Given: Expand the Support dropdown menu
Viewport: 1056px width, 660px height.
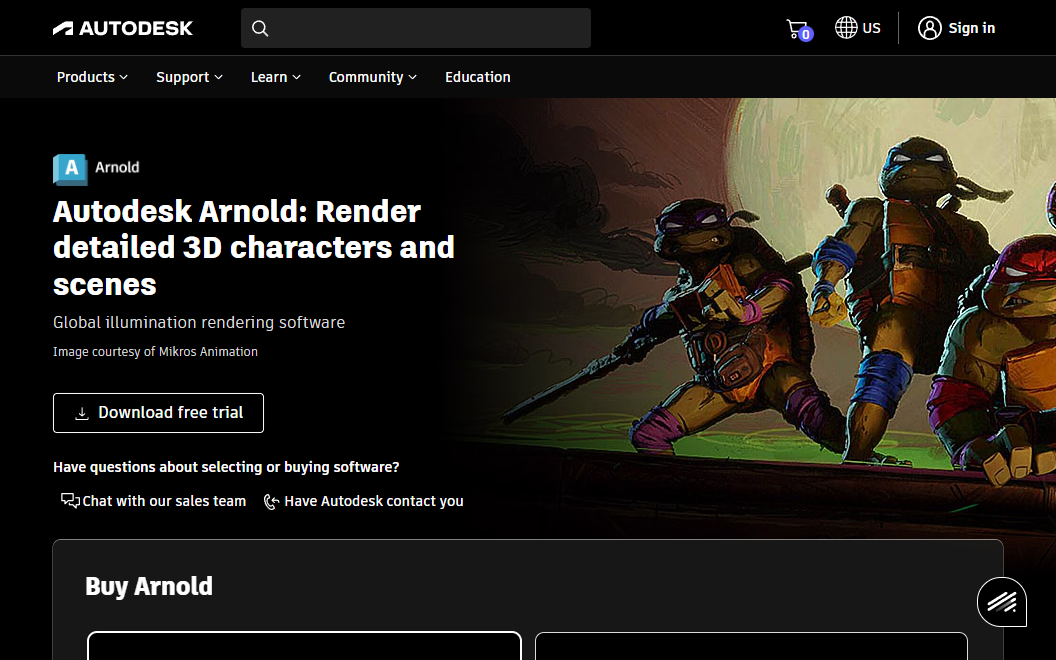Looking at the screenshot, I should pyautogui.click(x=189, y=77).
